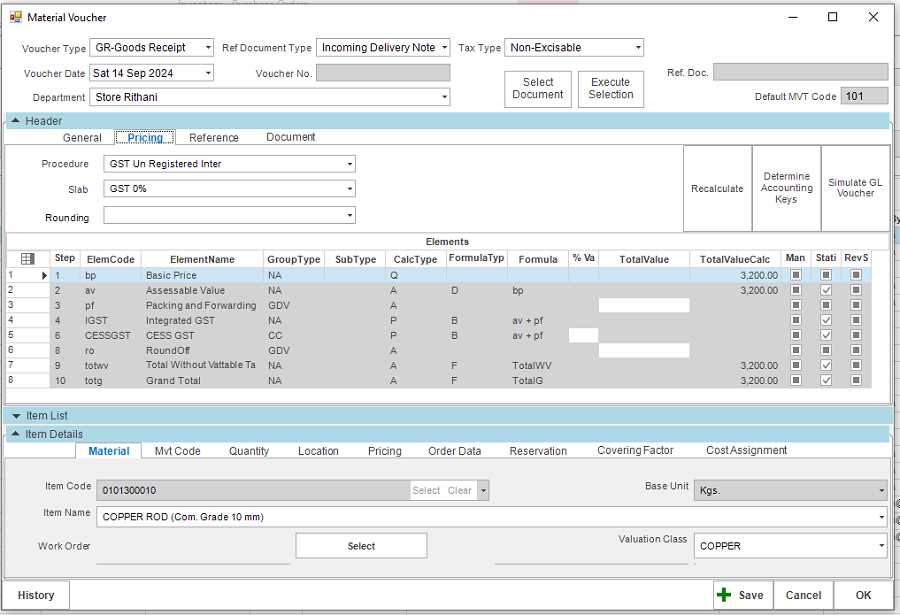Open the Cost Assignment tab
900x615 pixels.
click(x=746, y=451)
